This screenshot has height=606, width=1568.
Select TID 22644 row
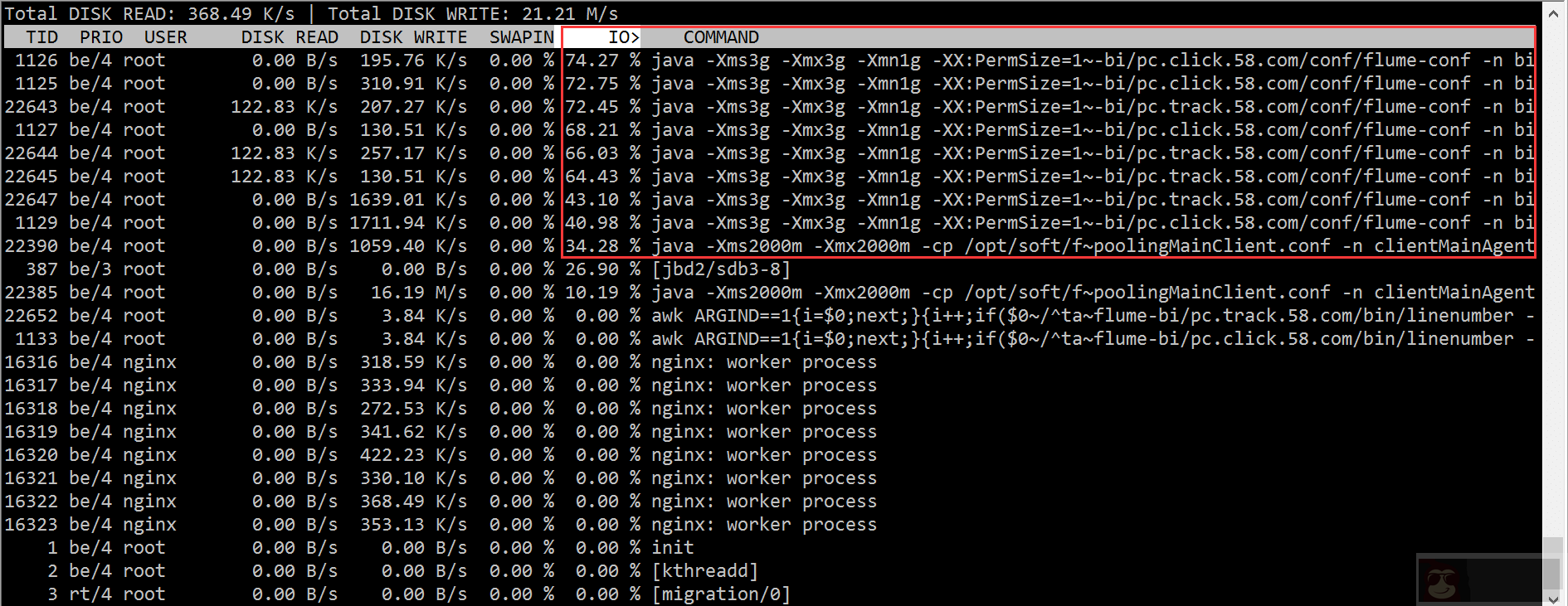(769, 153)
